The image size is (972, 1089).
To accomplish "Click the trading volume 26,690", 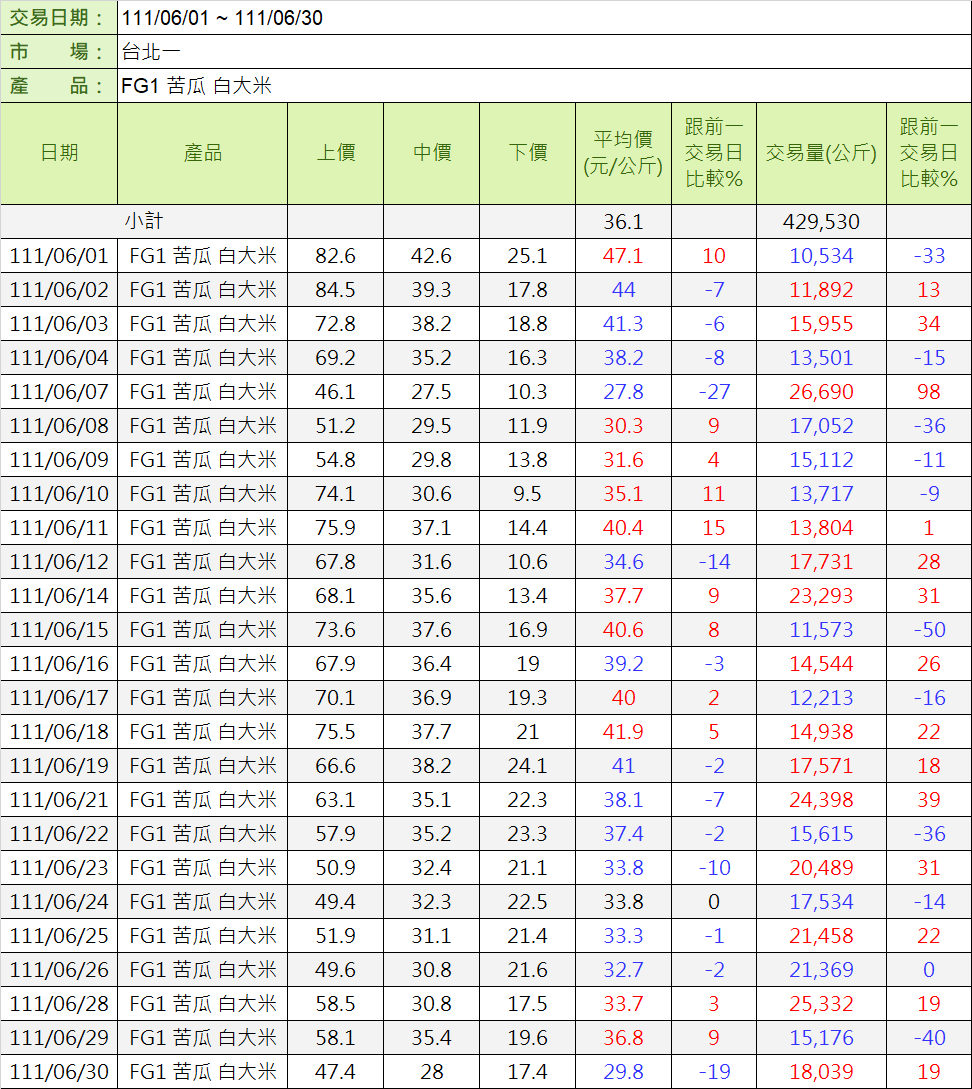I will 821,391.
